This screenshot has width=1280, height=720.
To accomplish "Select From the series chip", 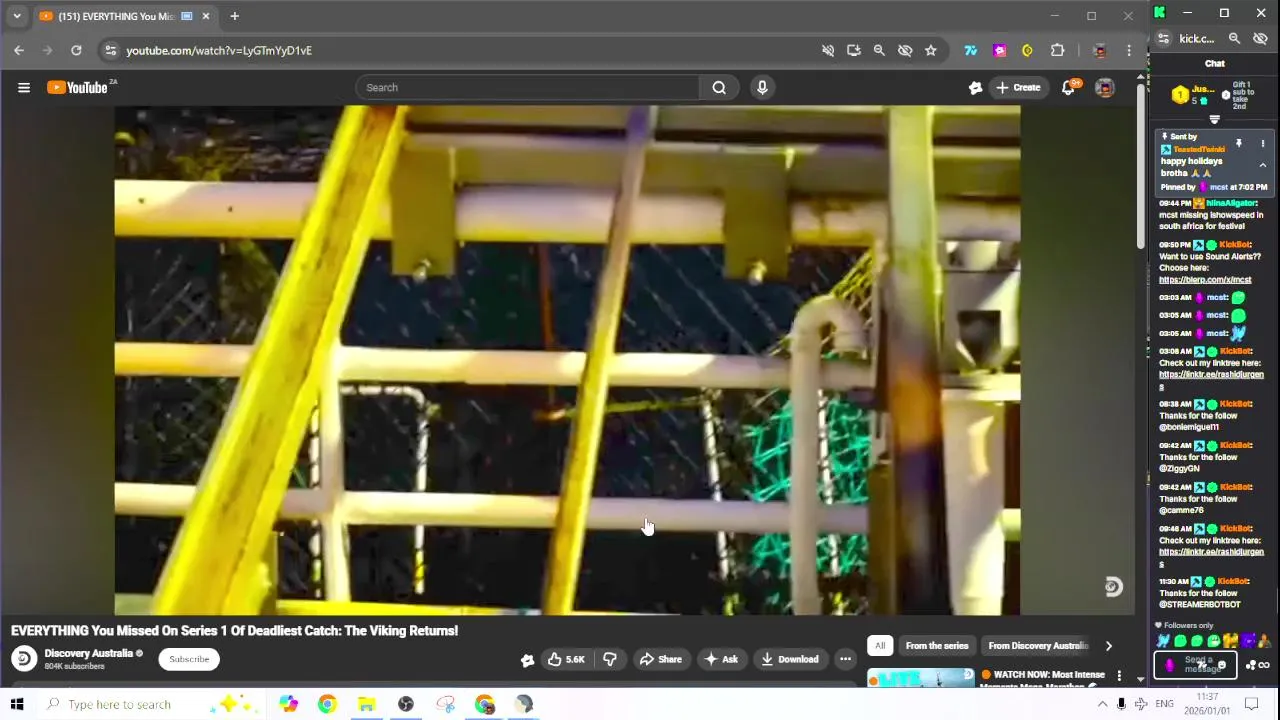I will [x=937, y=646].
